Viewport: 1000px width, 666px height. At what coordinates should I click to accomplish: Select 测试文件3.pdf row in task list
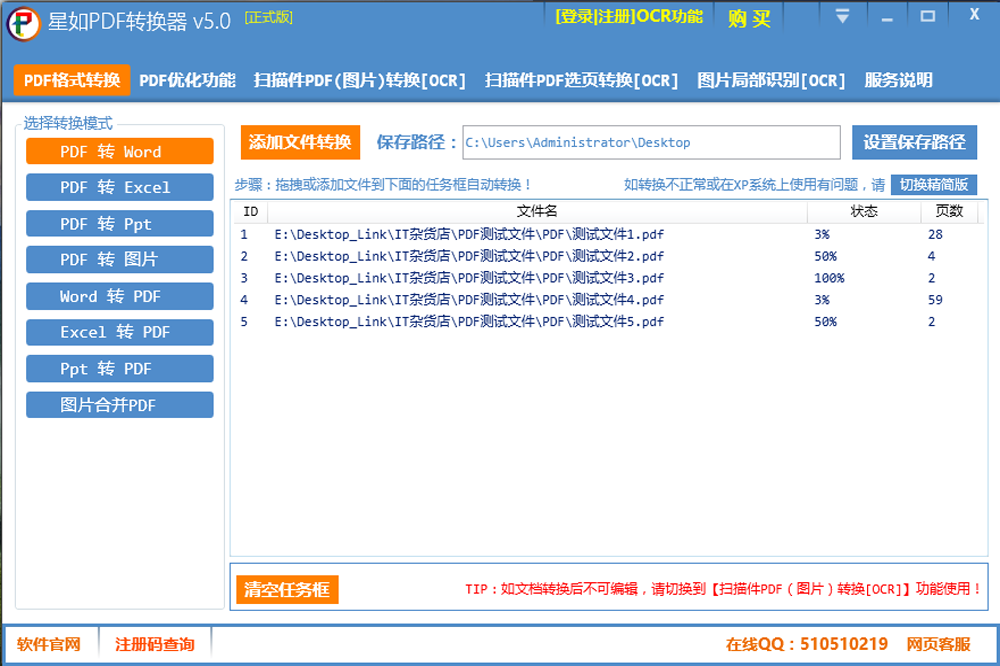[469, 278]
